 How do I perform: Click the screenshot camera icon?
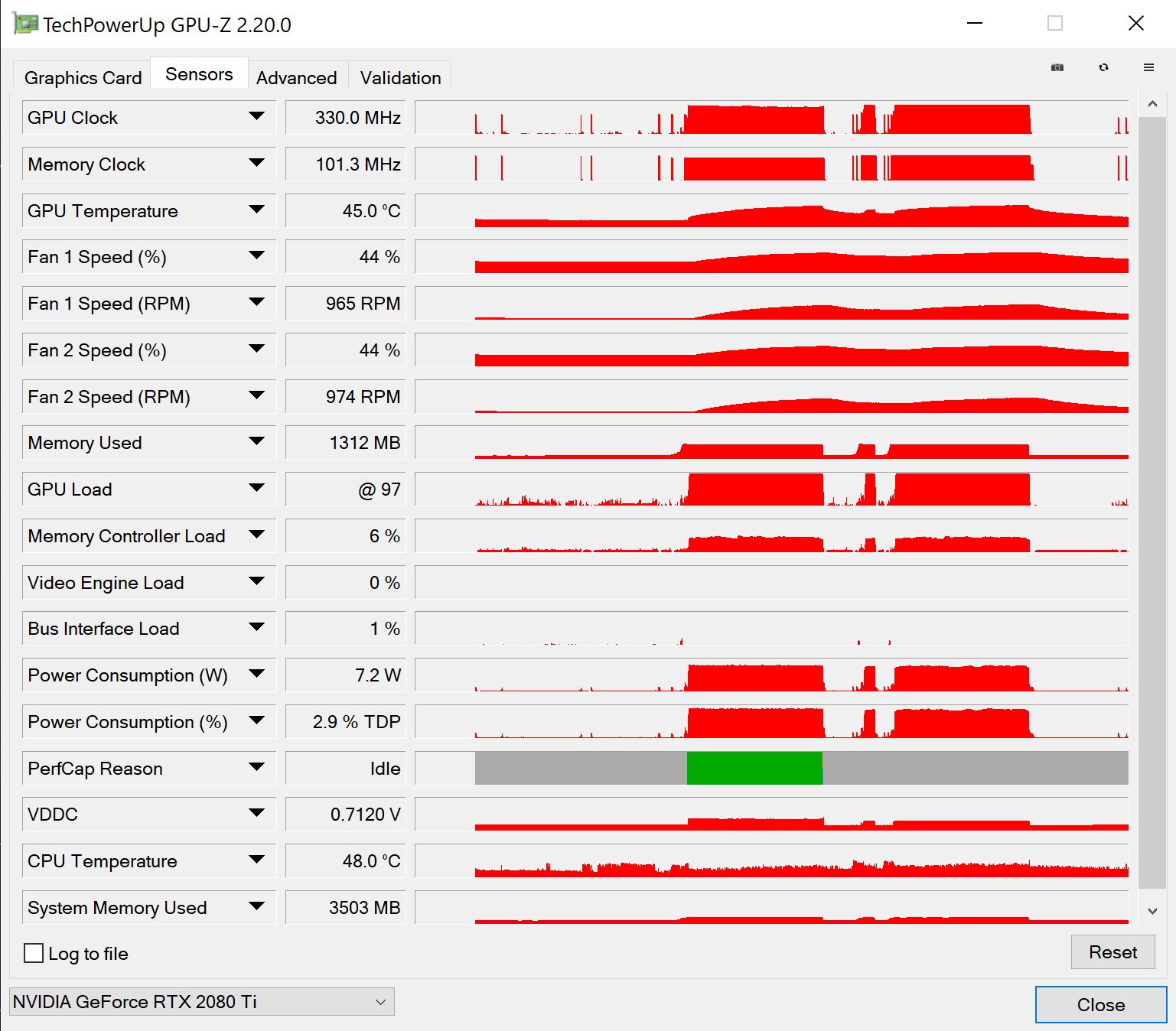click(x=1057, y=67)
